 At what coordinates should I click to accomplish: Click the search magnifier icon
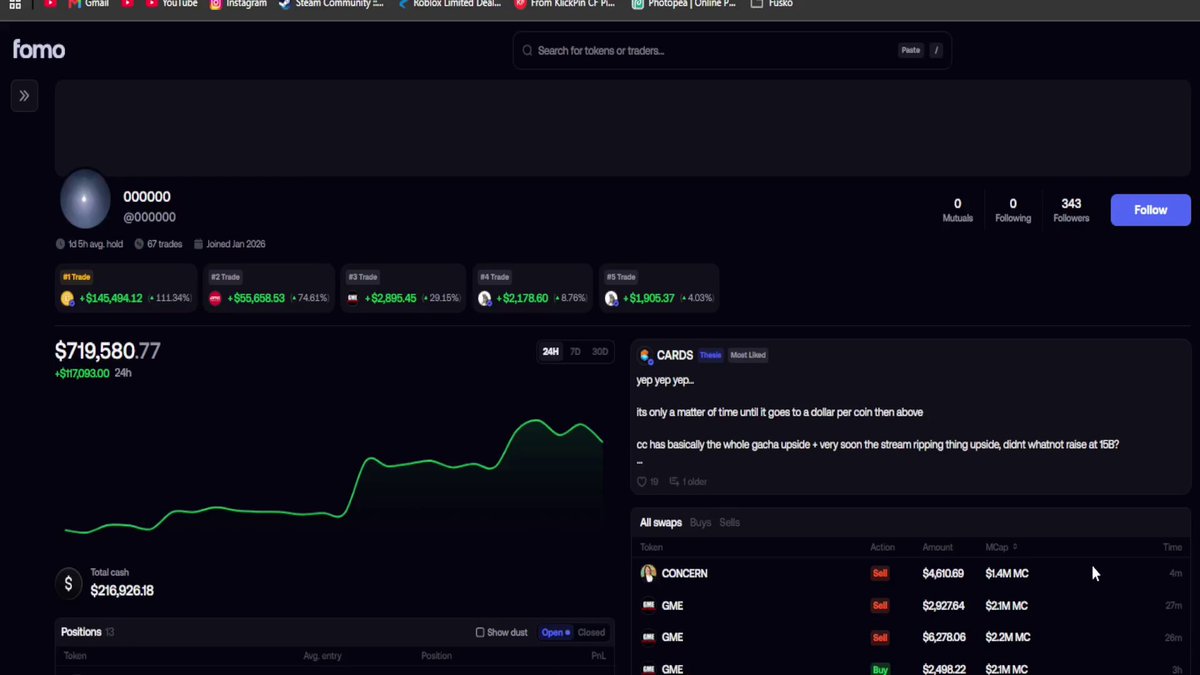527,50
